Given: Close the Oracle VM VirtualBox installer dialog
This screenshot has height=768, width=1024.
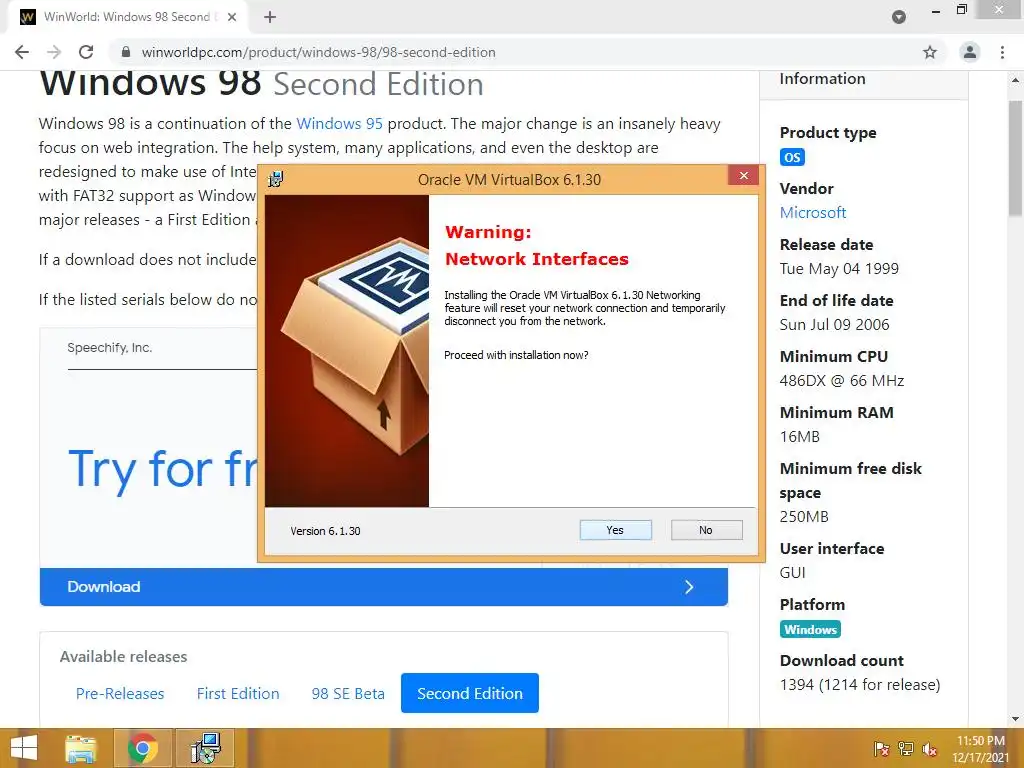Looking at the screenshot, I should 743,175.
